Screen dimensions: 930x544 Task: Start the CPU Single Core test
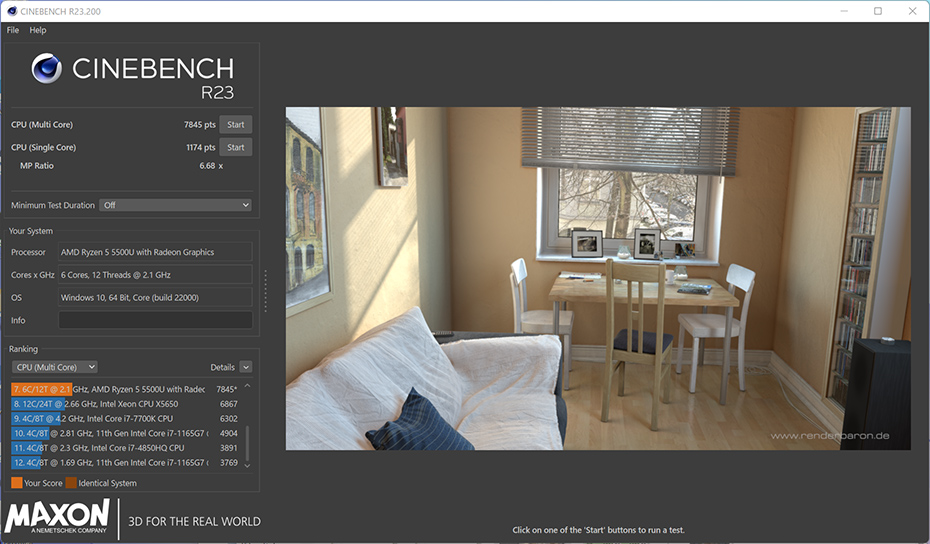point(235,147)
